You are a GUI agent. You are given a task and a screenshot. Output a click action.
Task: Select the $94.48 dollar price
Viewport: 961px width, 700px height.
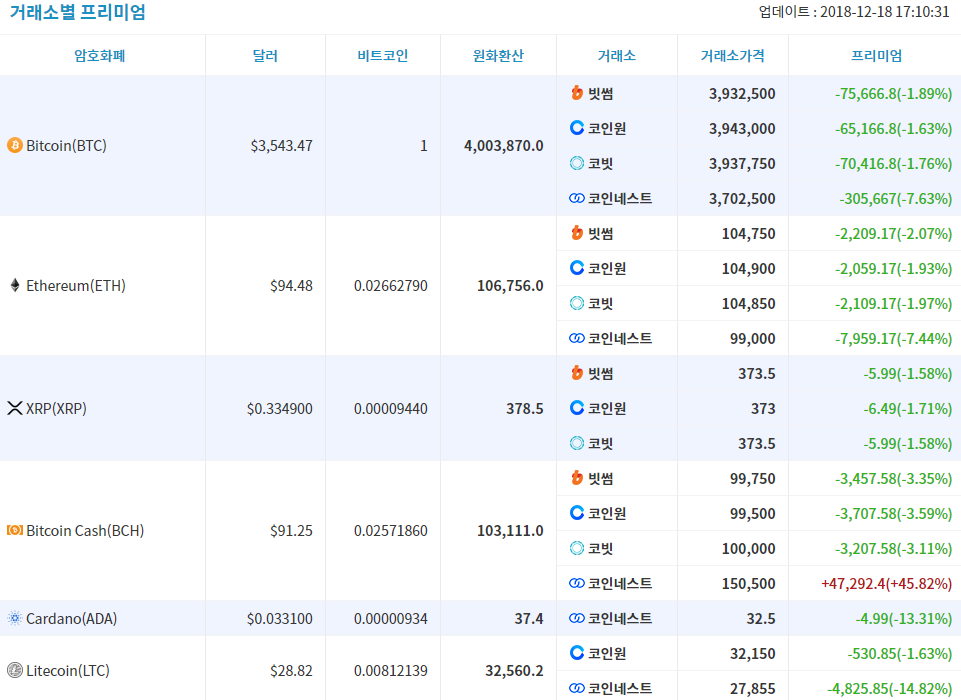[291, 286]
